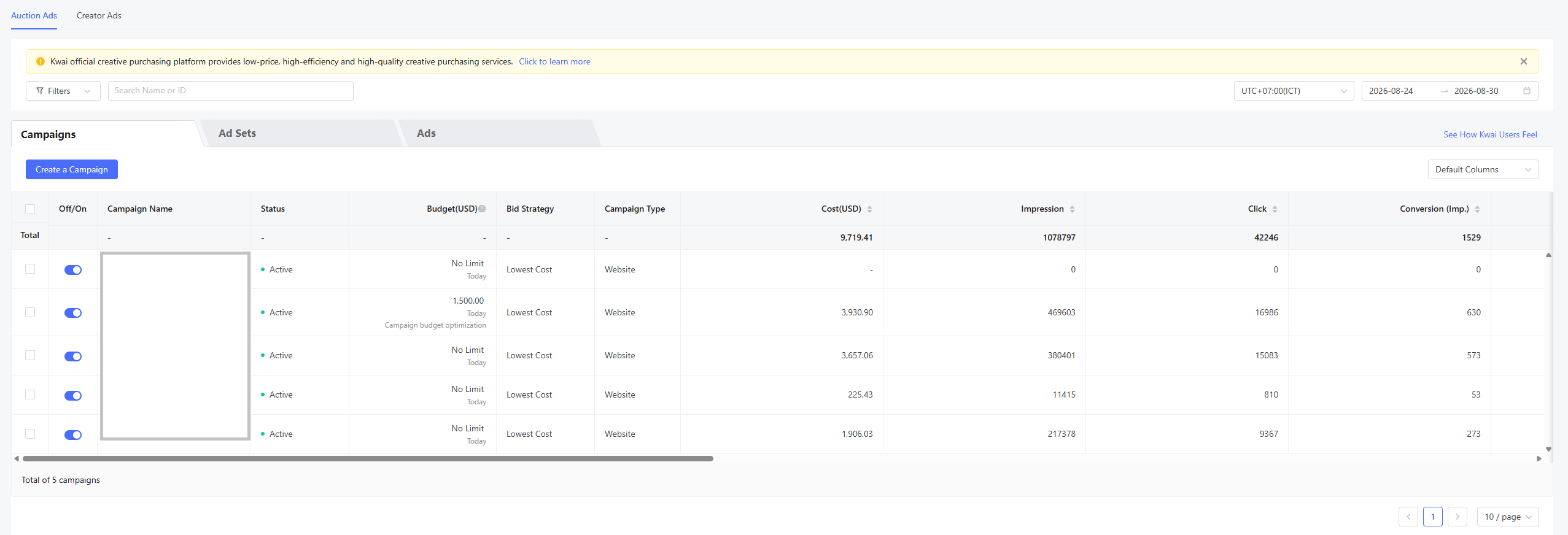Sort table by Cost(USD) column
Image resolution: width=1568 pixels, height=535 pixels.
(x=869, y=209)
